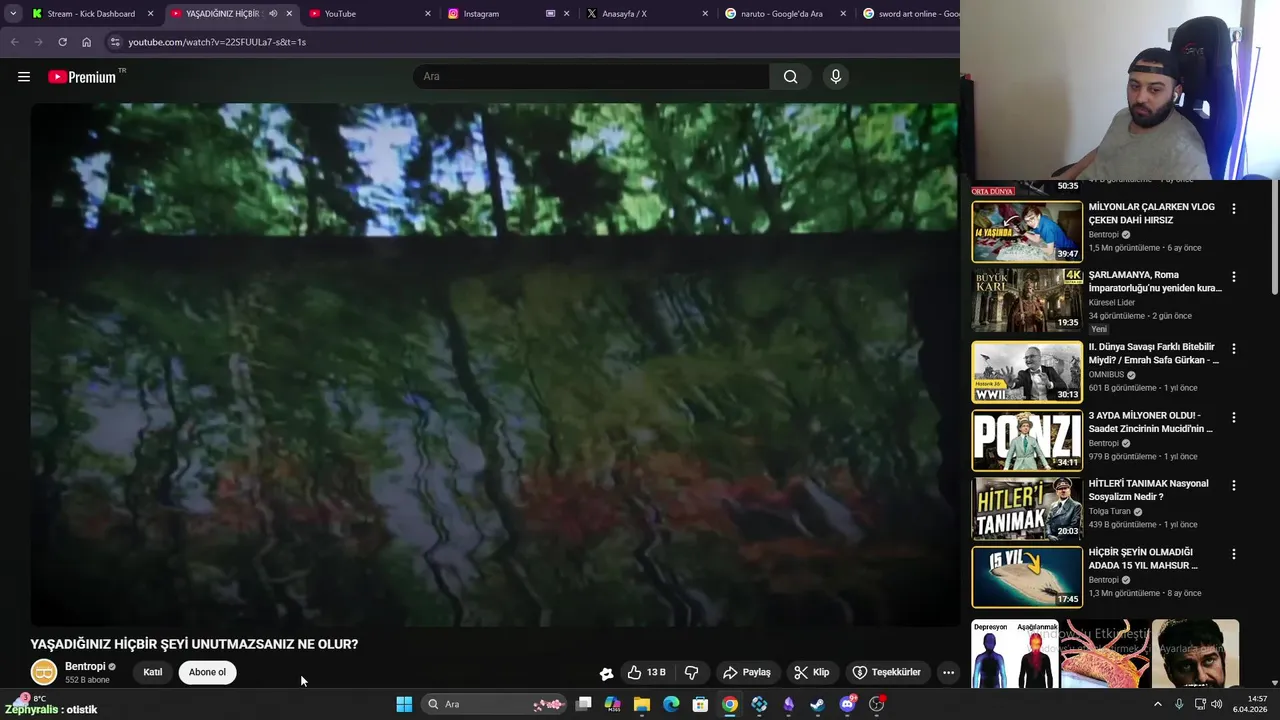Open Task View on the taskbar
This screenshot has width=1280, height=720.
click(584, 704)
